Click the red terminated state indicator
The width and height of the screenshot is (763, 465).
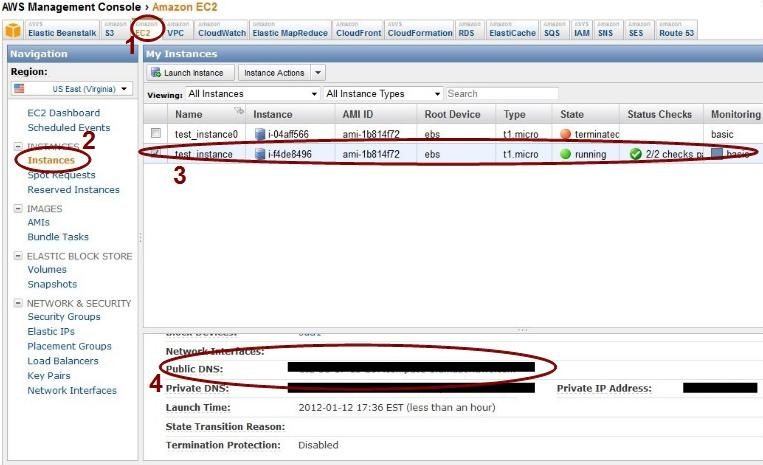click(x=565, y=134)
